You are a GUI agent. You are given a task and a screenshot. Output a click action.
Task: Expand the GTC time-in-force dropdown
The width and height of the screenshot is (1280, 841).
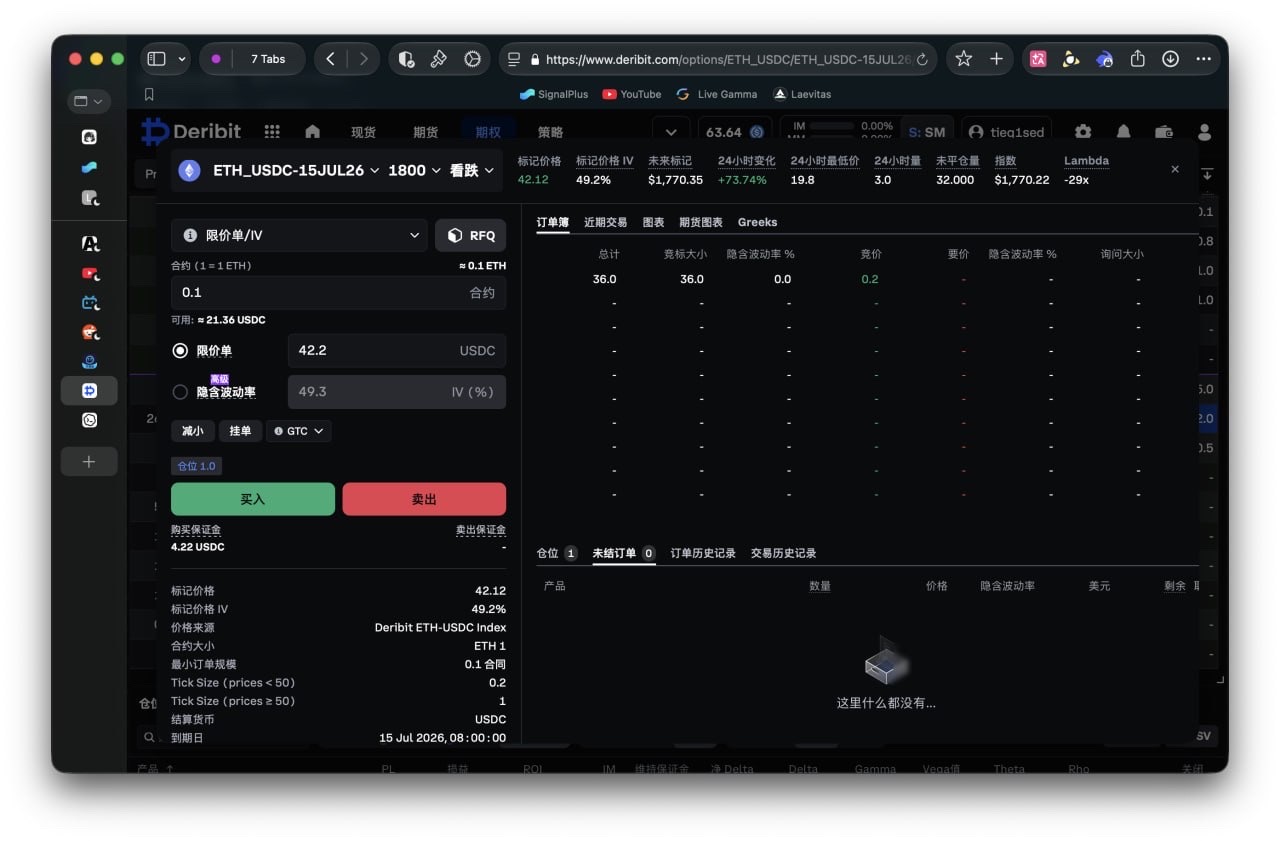pos(299,431)
